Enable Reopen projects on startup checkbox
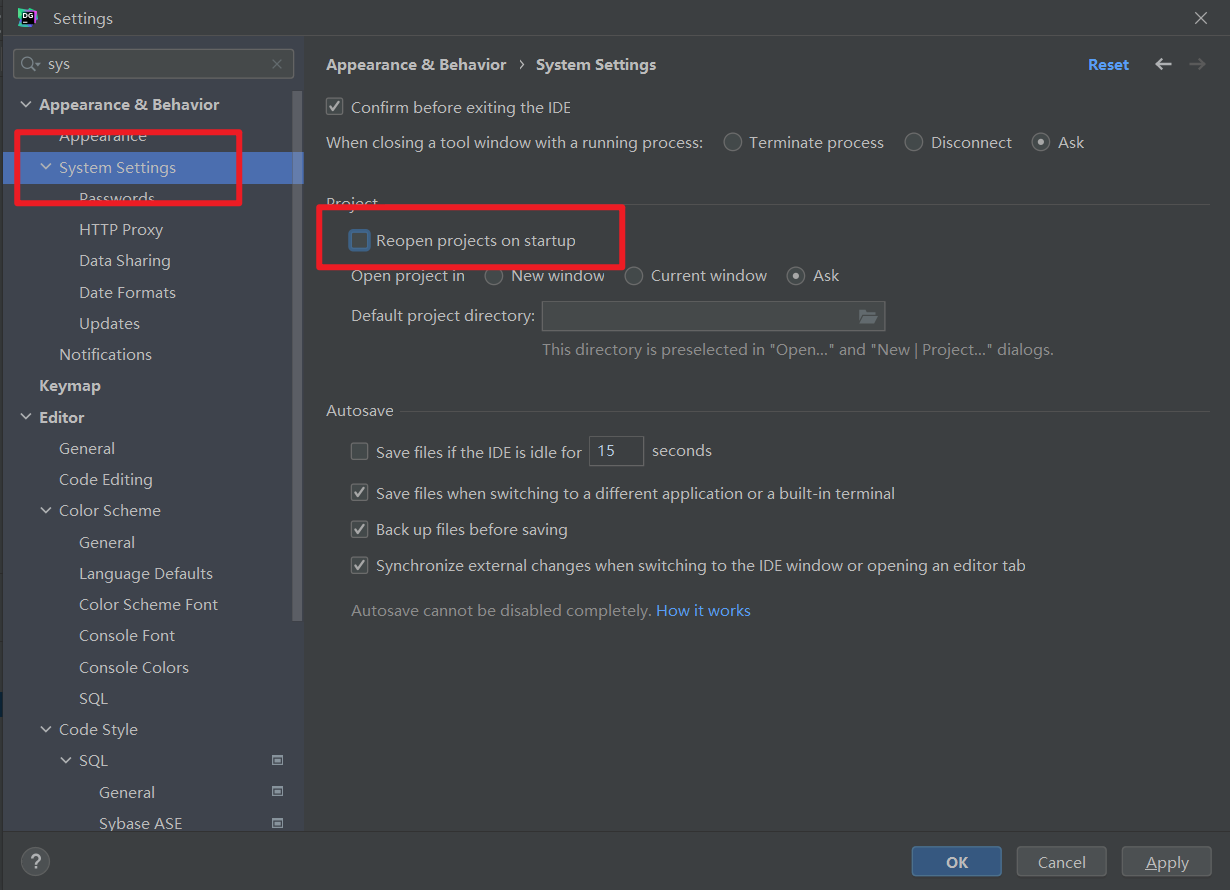 coord(360,241)
